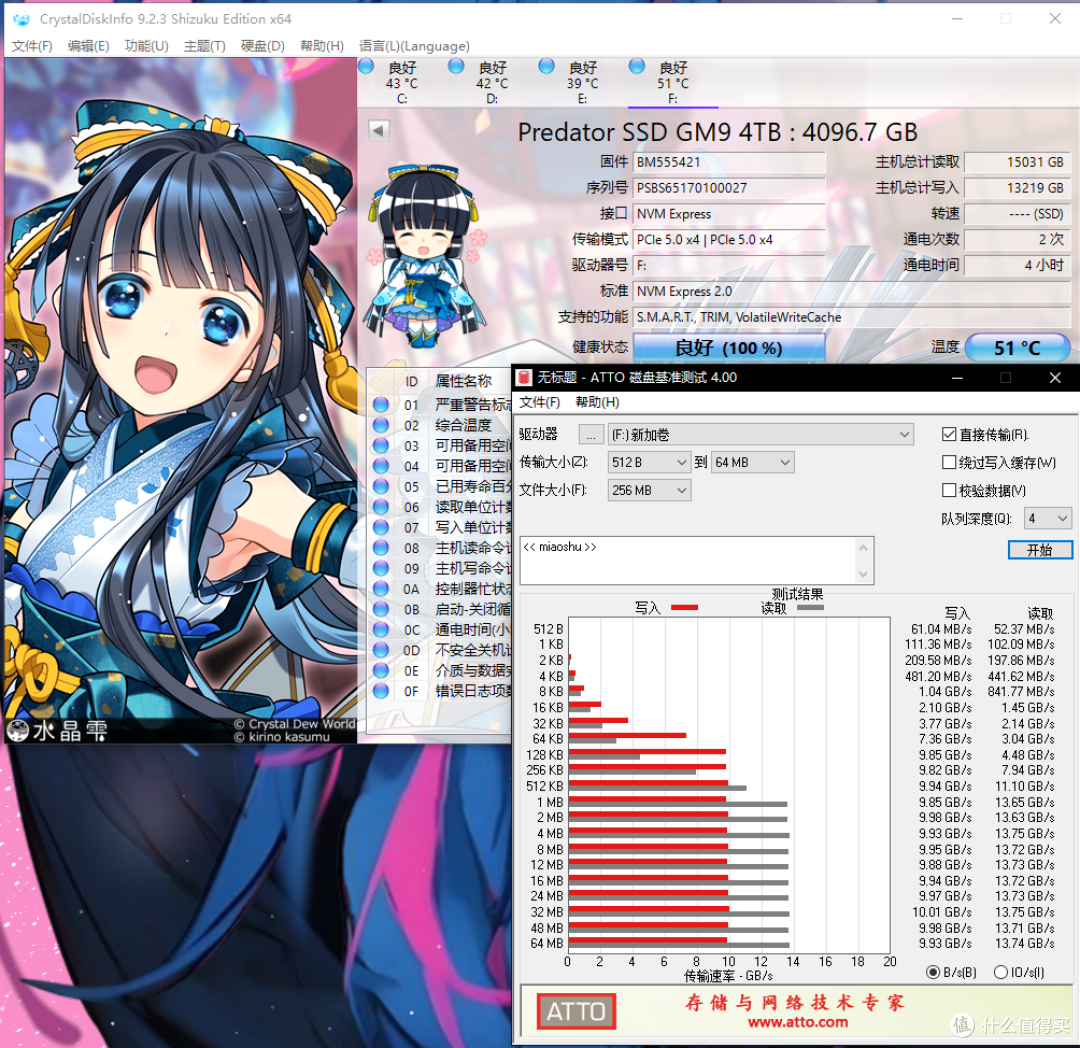Open the ATTO 帮助(H) menu
The height and width of the screenshot is (1048, 1080).
tap(597, 402)
